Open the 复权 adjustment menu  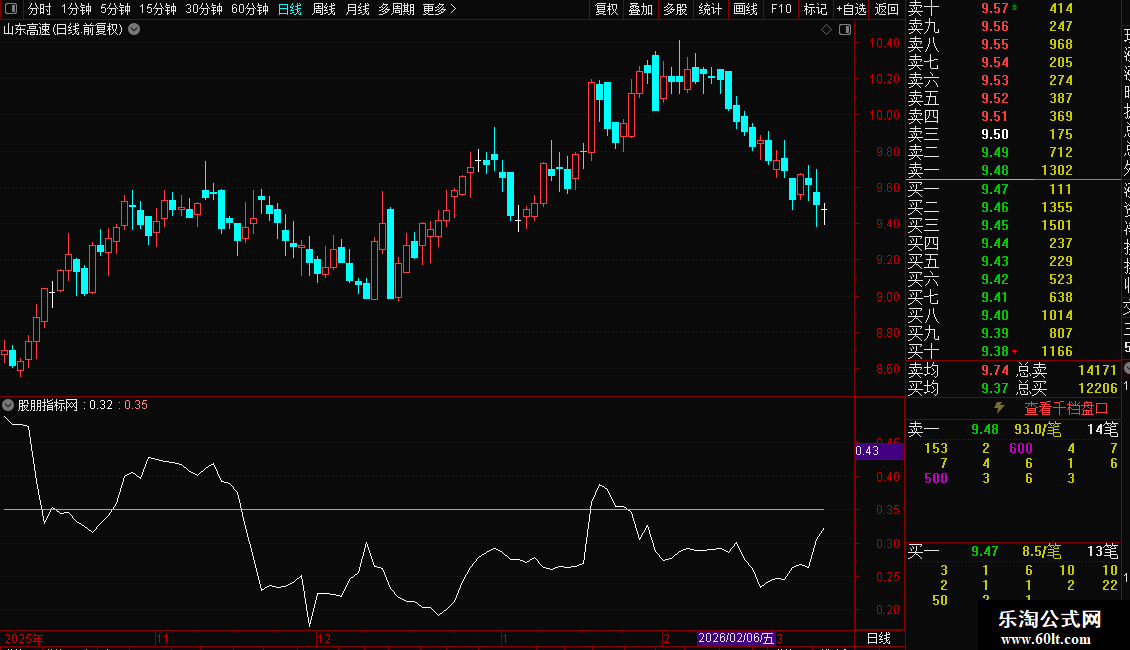pyautogui.click(x=606, y=9)
